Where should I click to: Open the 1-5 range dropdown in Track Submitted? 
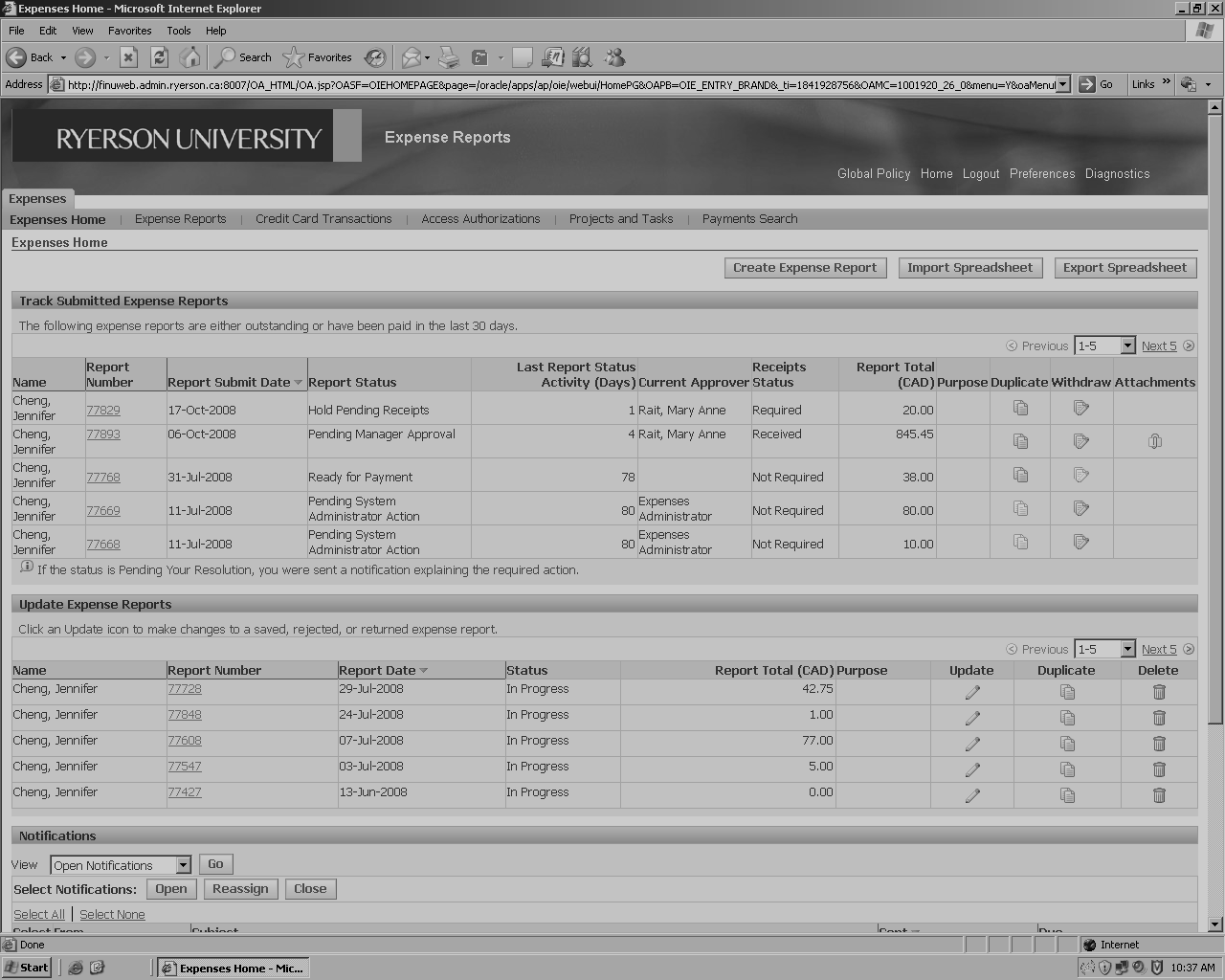point(1127,346)
